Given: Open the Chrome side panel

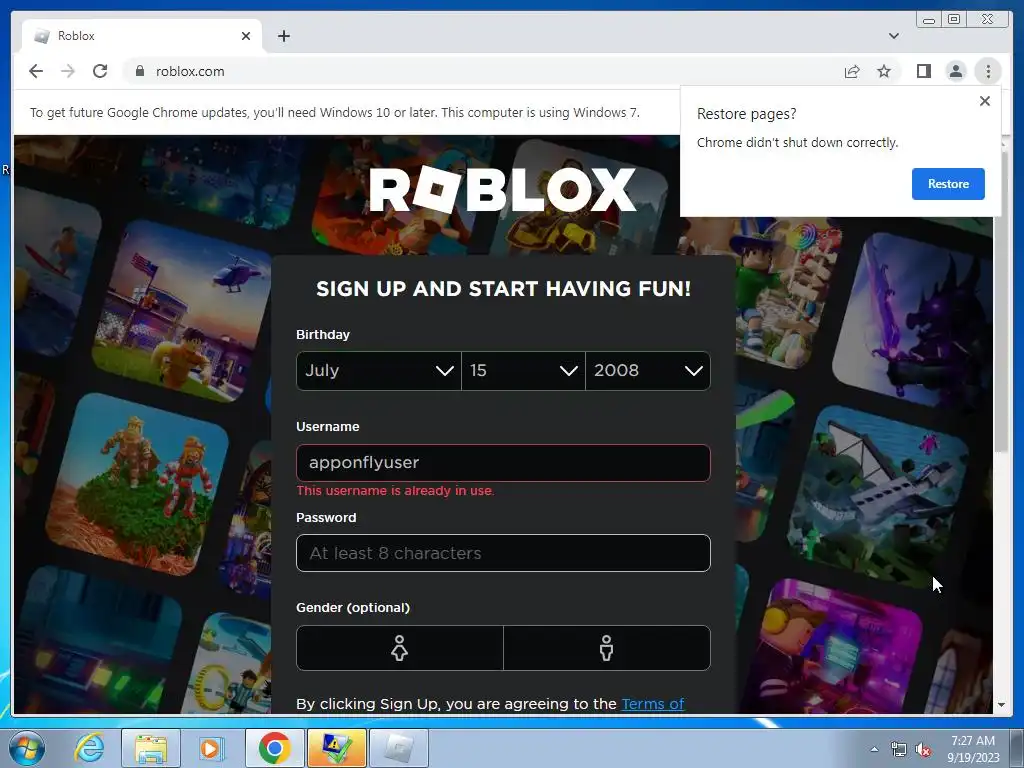Looking at the screenshot, I should click(x=923, y=71).
